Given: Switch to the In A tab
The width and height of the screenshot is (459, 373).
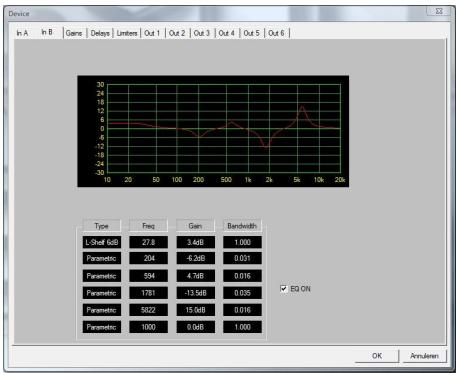Looking at the screenshot, I should click(x=23, y=33).
